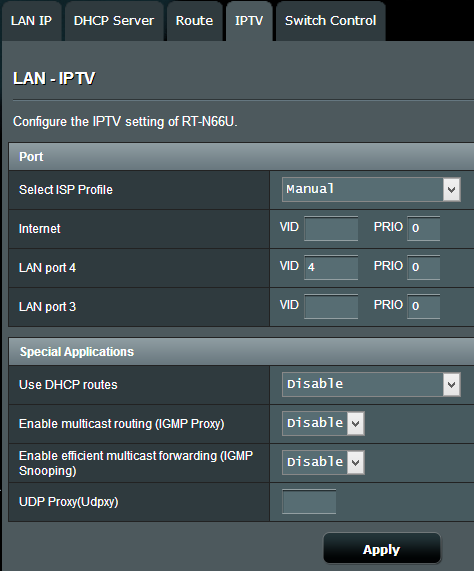Apply the IPTV settings
Screen dimensions: 474x571
click(x=382, y=549)
